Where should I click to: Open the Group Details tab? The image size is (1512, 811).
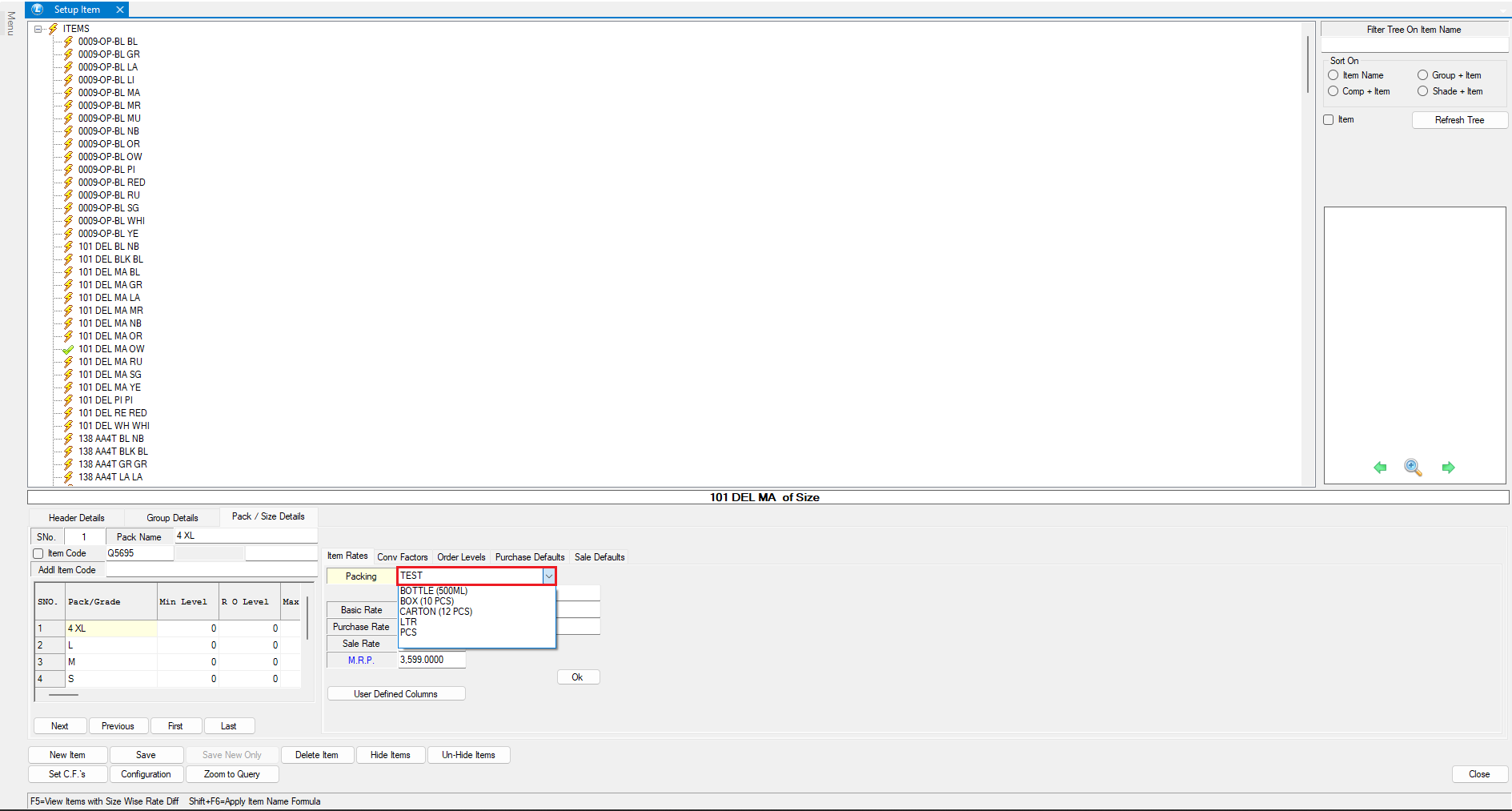[x=172, y=518]
